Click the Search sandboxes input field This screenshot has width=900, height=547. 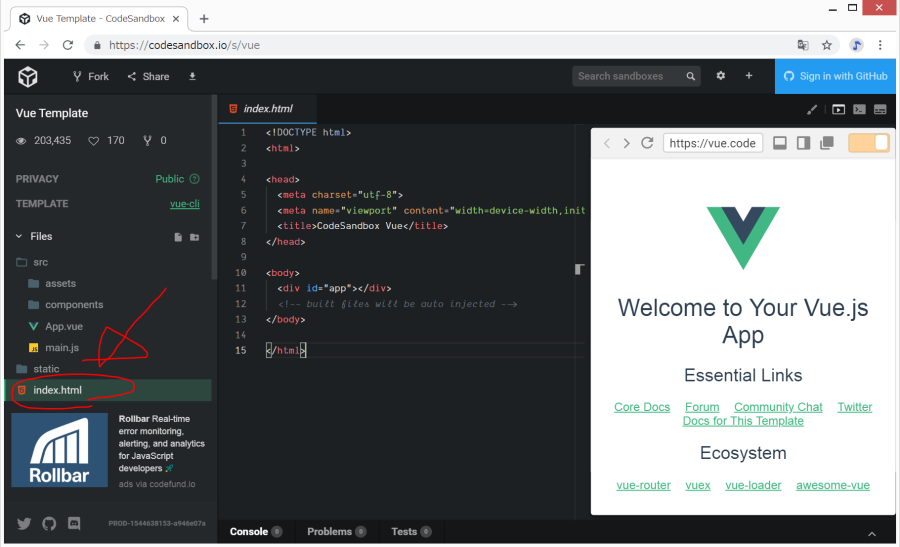click(628, 76)
